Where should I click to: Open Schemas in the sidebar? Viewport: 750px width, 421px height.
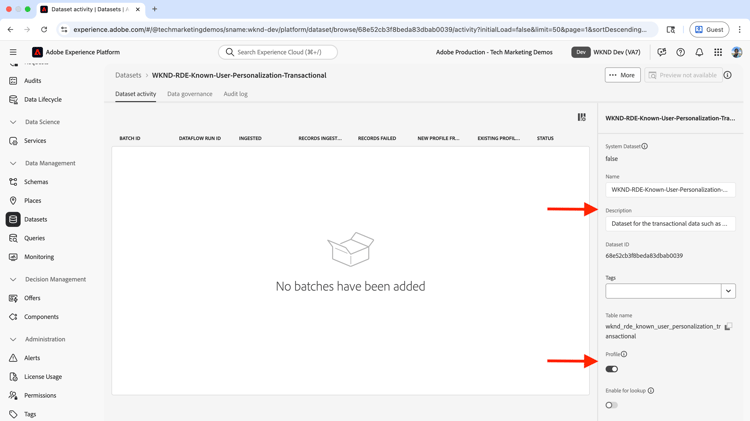[36, 182]
